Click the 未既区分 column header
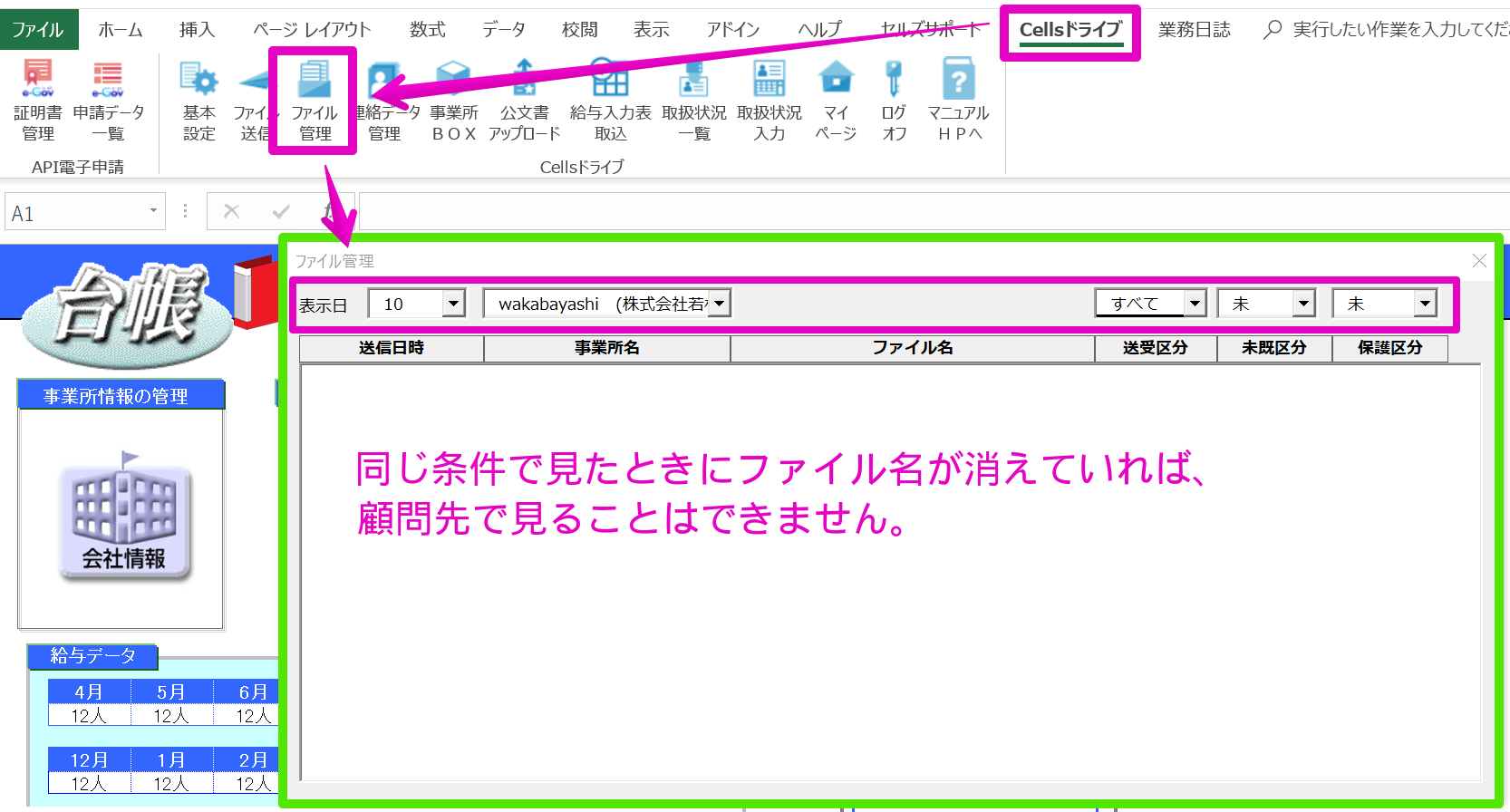Screen dimensions: 1510x812 click(1274, 348)
